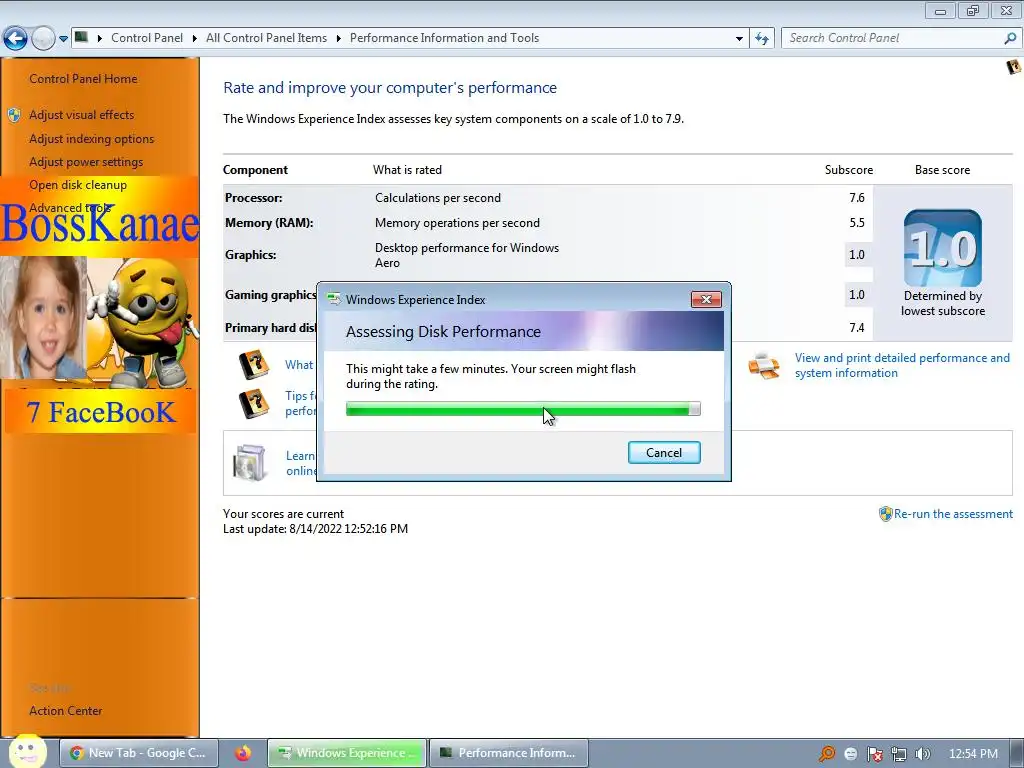Click the assessment progress bar
The height and width of the screenshot is (768, 1024).
(523, 409)
